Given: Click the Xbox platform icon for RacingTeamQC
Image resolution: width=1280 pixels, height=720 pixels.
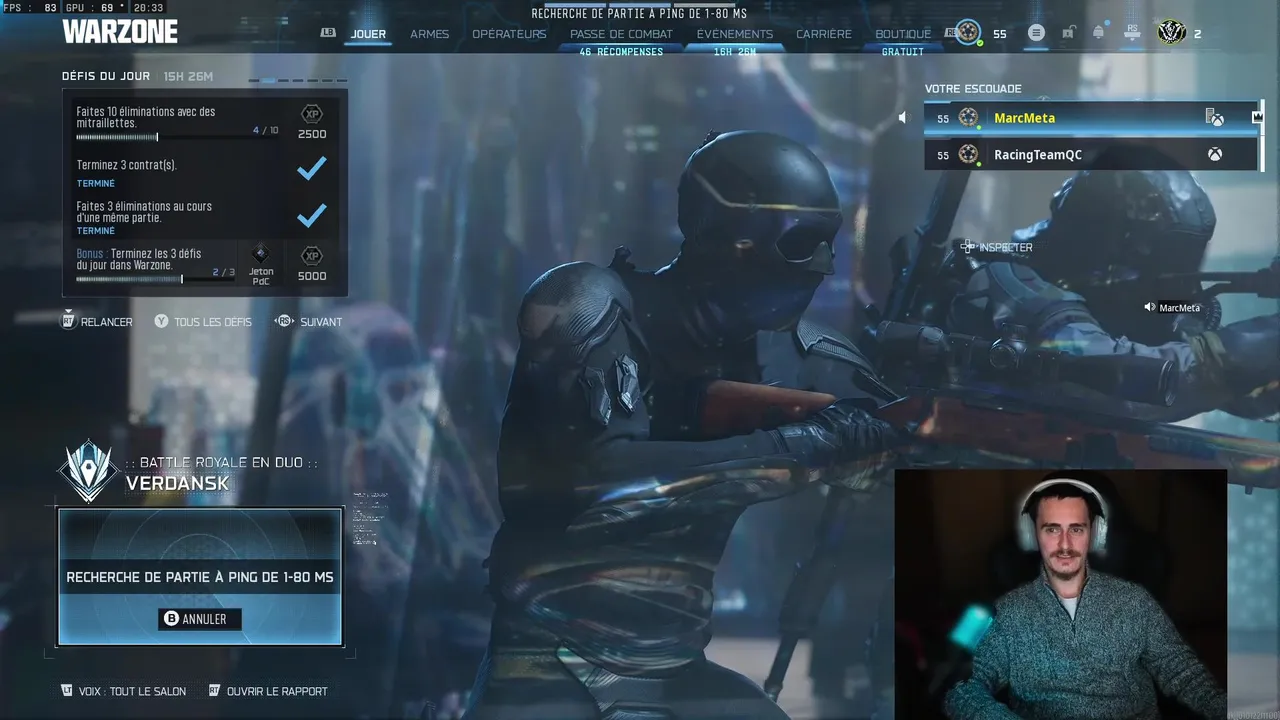Looking at the screenshot, I should (x=1214, y=154).
